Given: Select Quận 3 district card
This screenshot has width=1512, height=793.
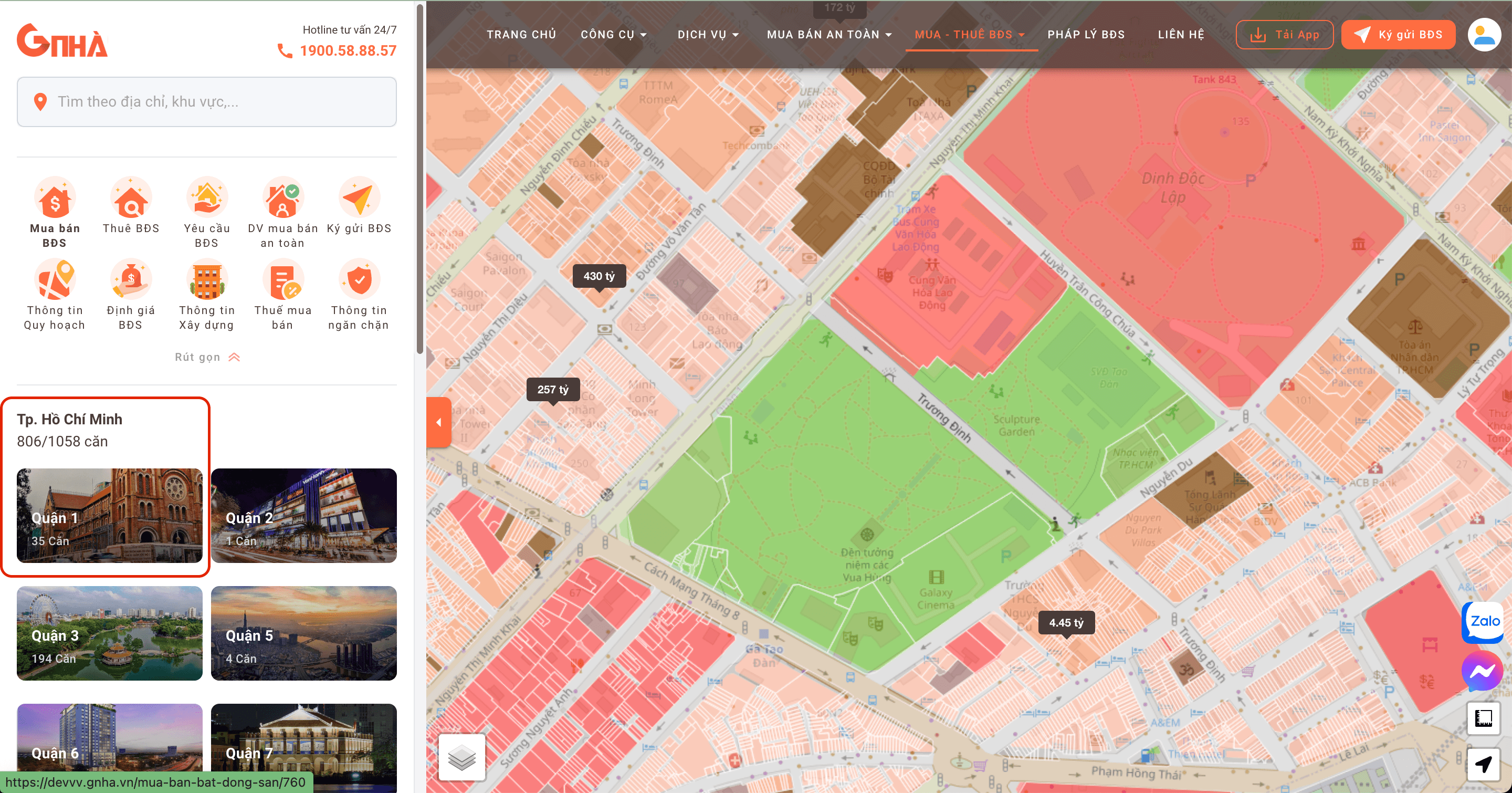Looking at the screenshot, I should pos(110,633).
